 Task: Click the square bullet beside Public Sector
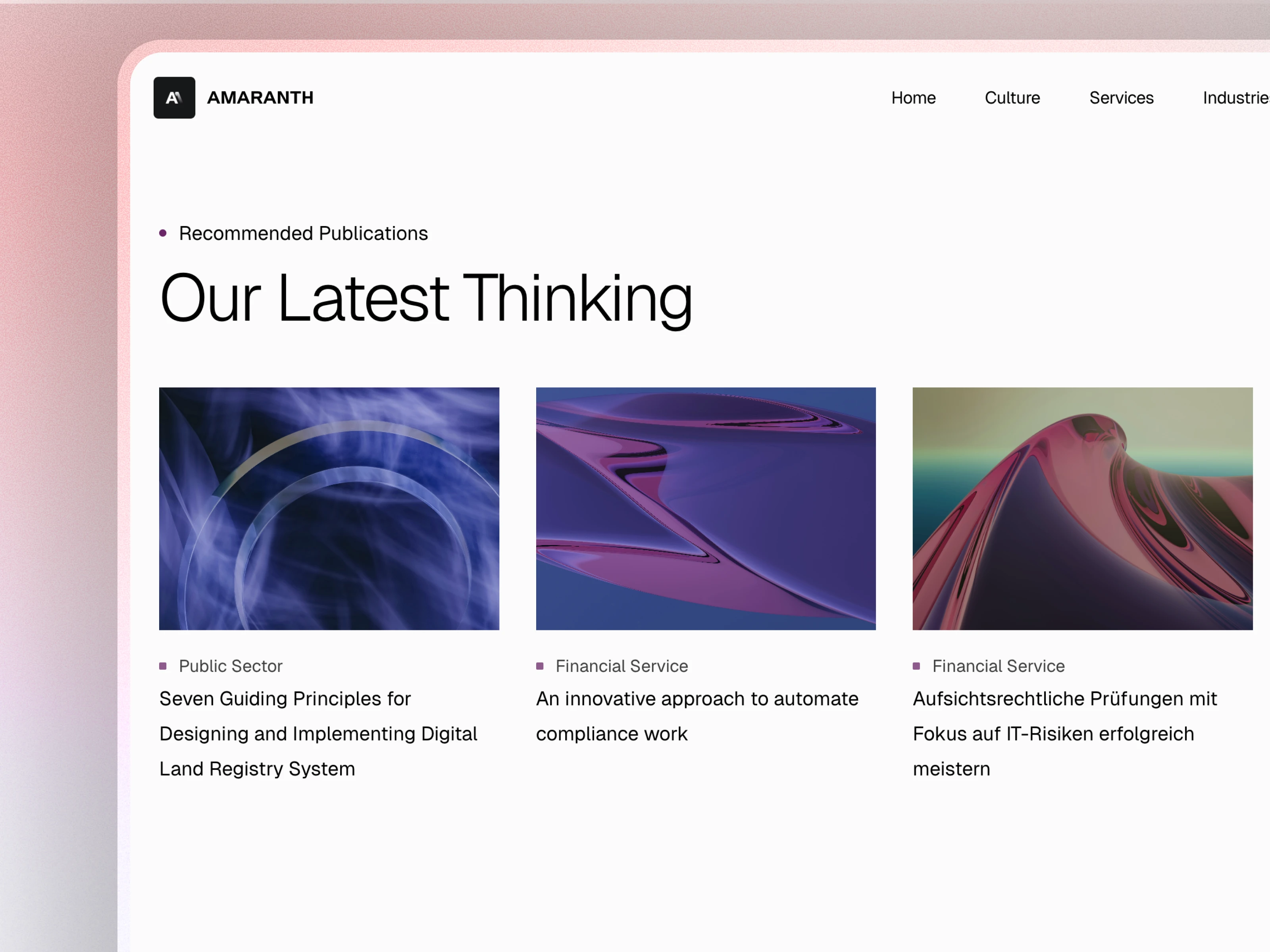[163, 666]
